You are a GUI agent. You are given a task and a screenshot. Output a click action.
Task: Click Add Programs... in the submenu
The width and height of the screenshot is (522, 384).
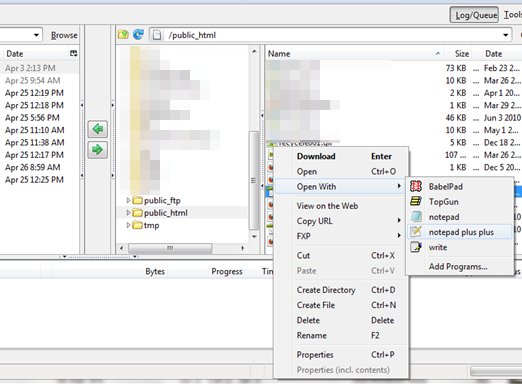coord(459,266)
